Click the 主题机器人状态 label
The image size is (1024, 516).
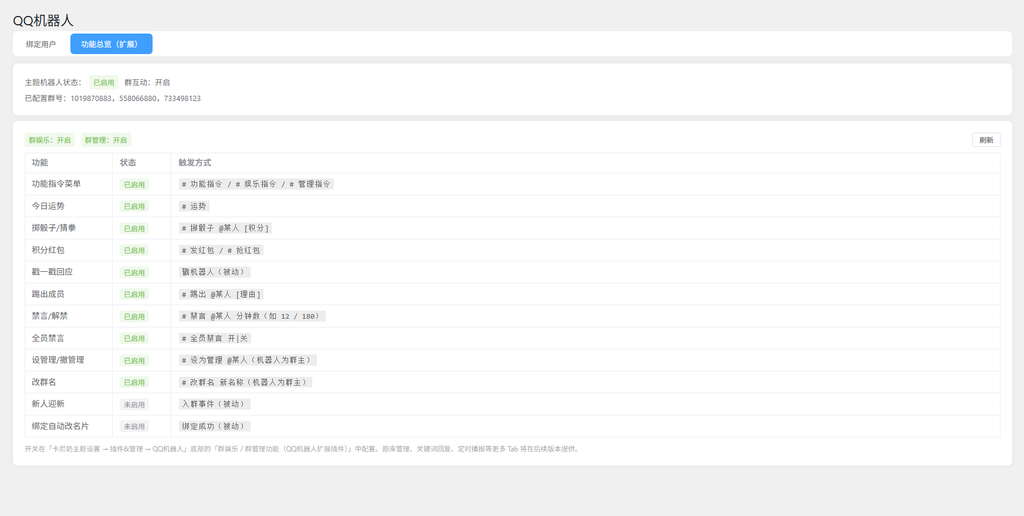coord(54,82)
